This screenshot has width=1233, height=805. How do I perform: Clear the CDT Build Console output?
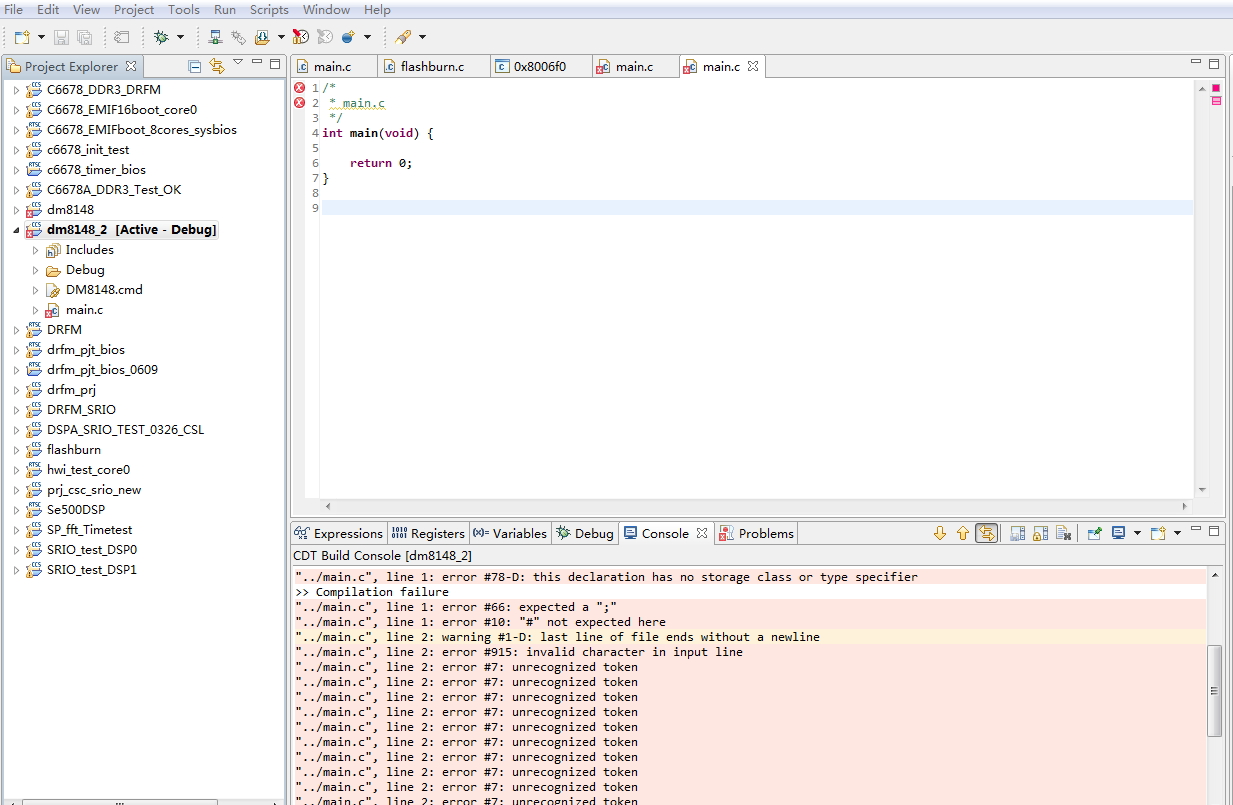tap(1063, 533)
